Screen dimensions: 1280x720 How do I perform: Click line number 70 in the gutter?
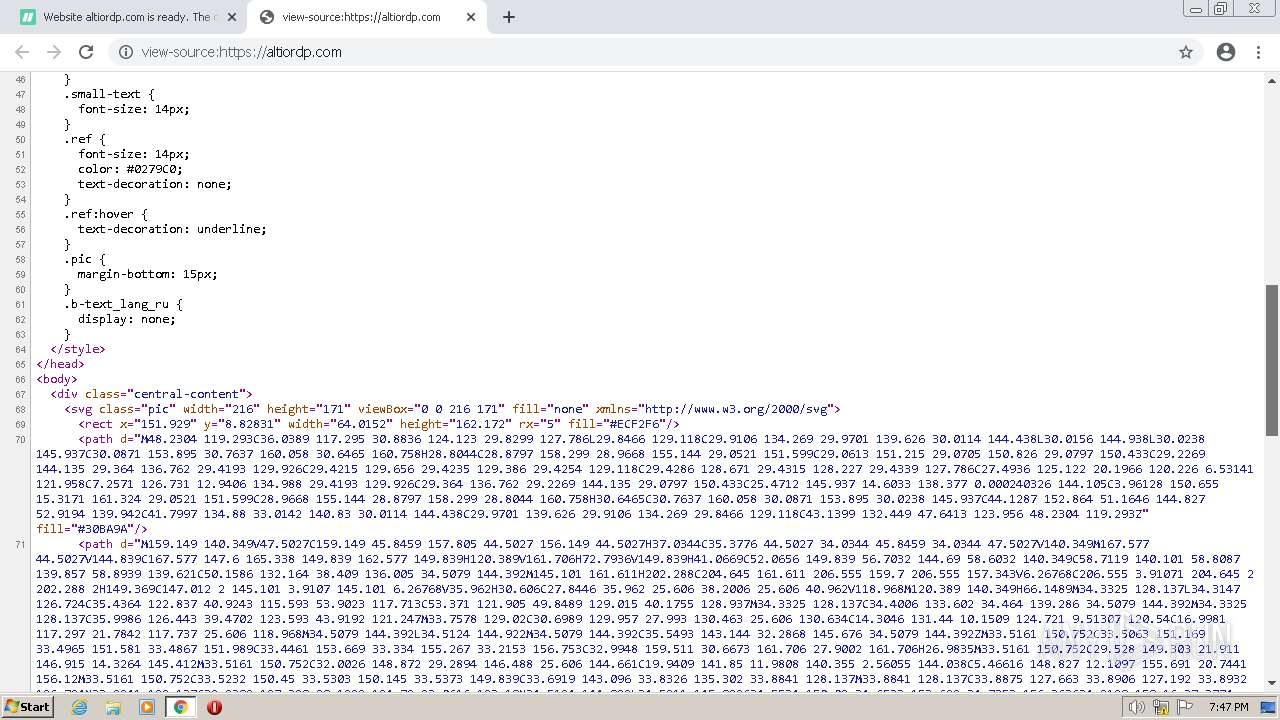click(21, 439)
